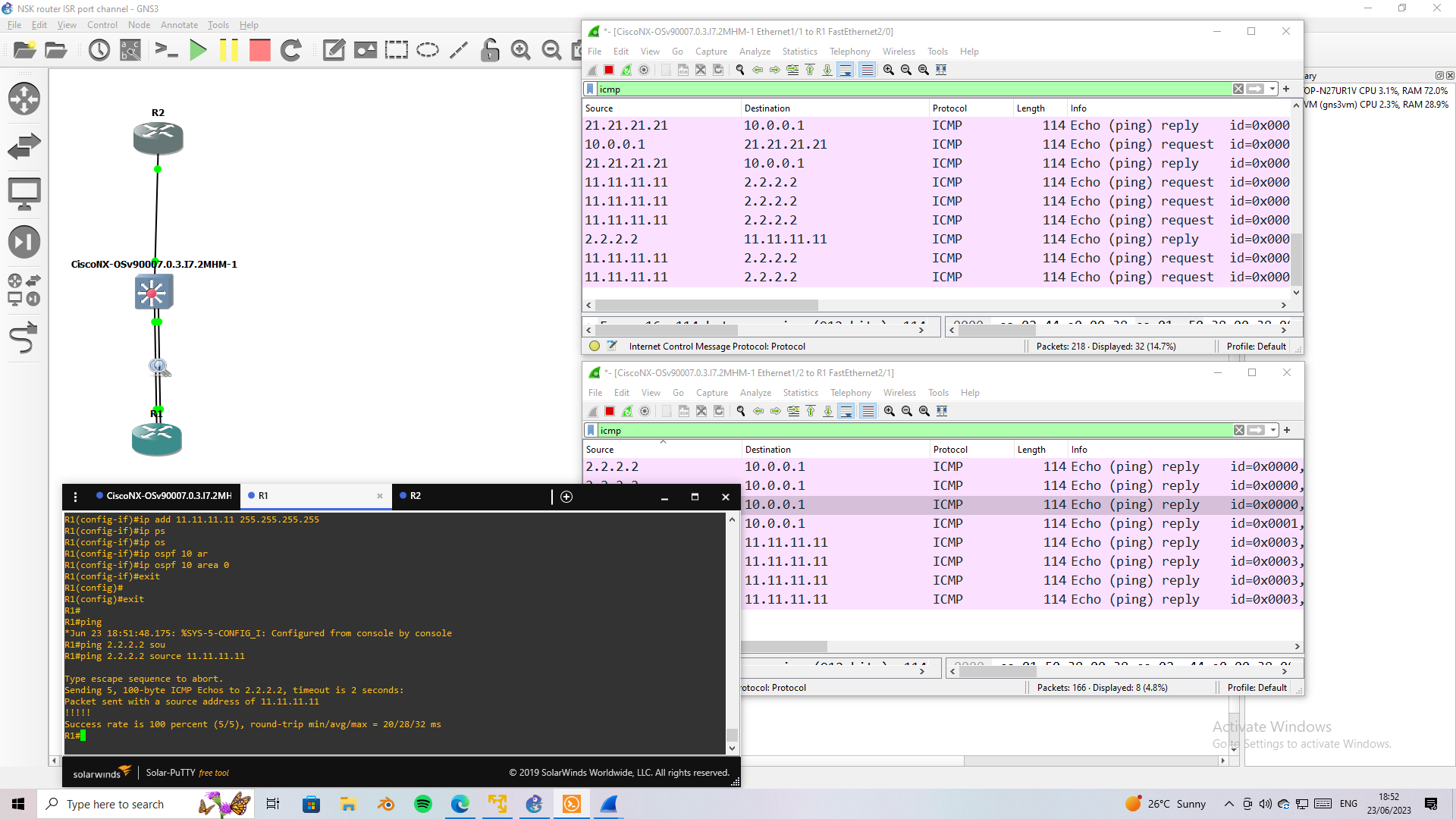Switch to the R2 console tab

coord(415,496)
